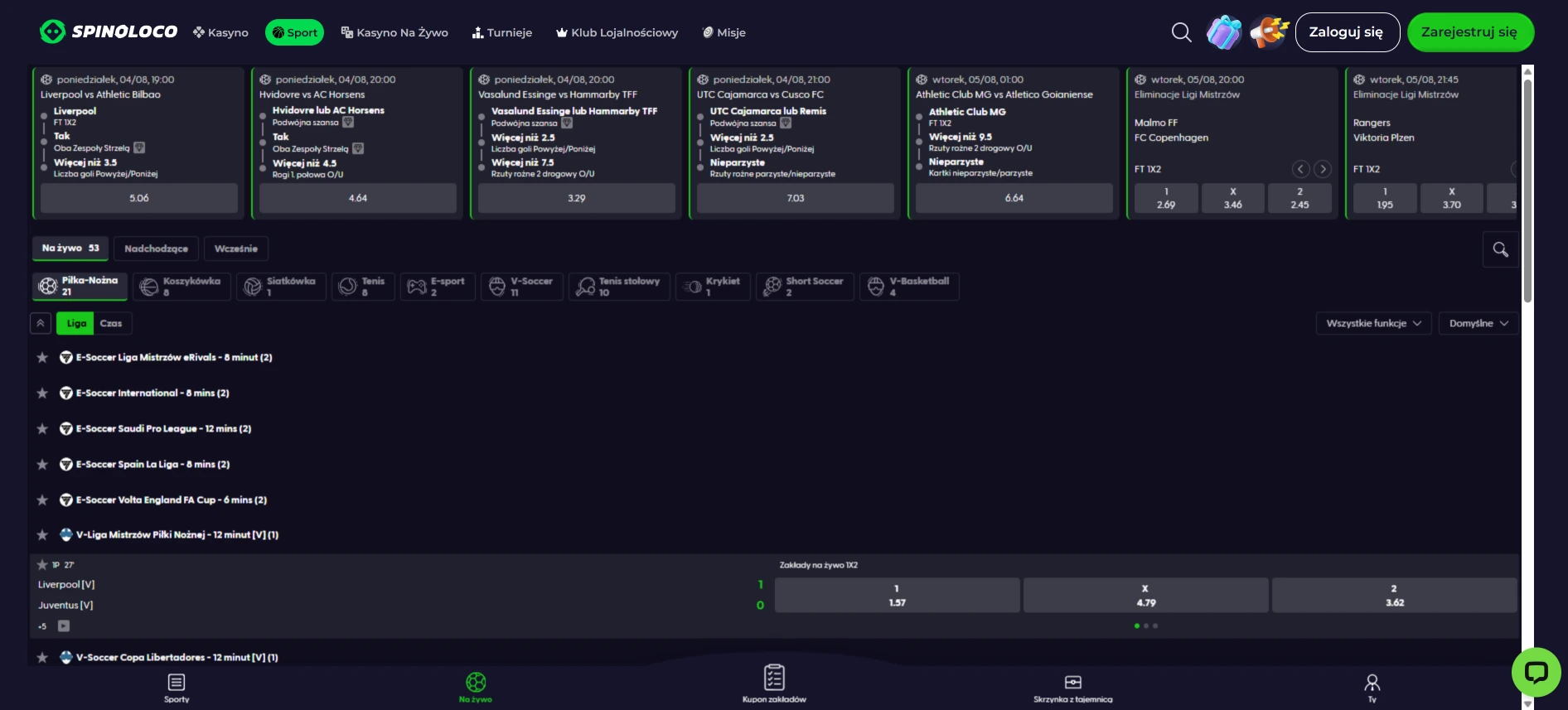
Task: Click the Zaloguj się button
Action: pyautogui.click(x=1347, y=32)
